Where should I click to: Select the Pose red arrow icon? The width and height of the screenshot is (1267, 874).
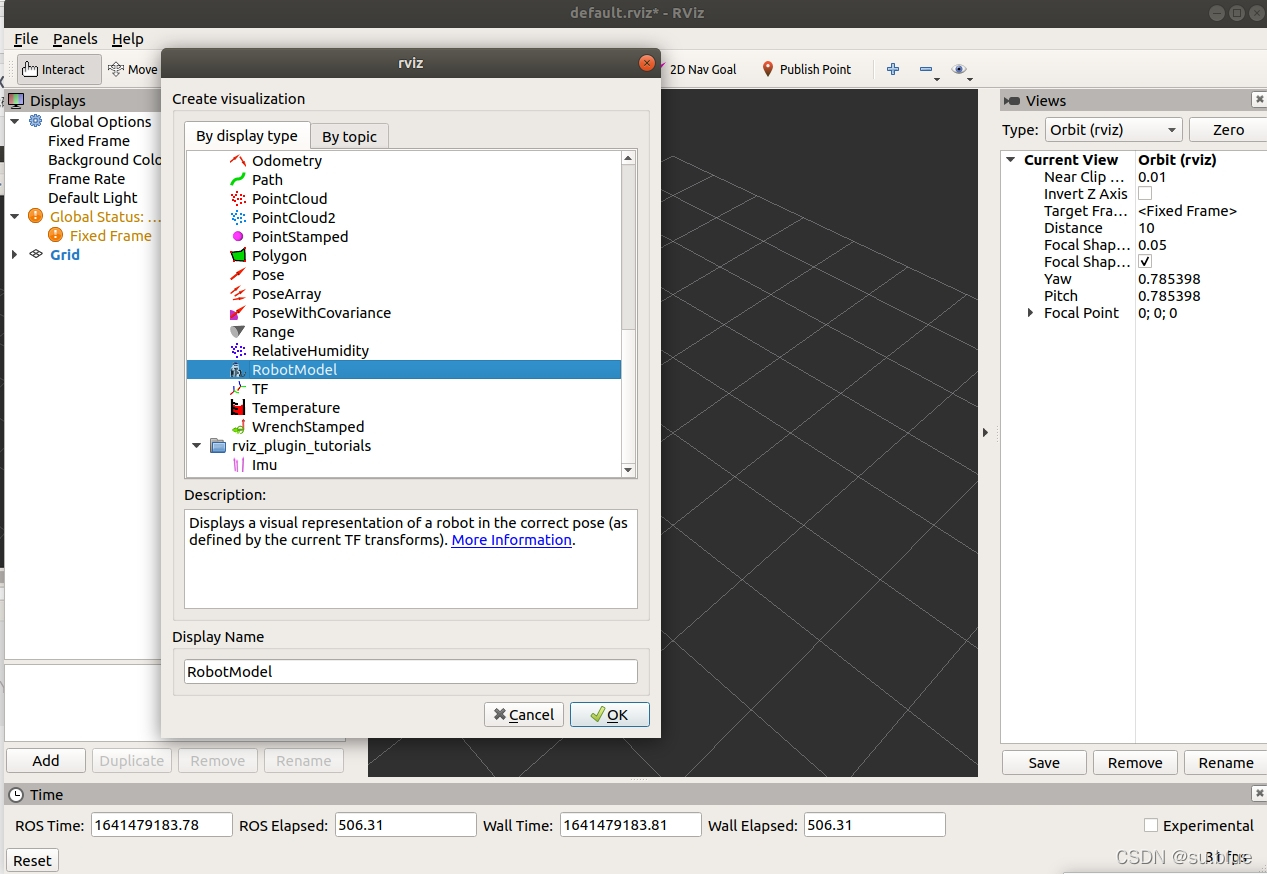click(238, 274)
